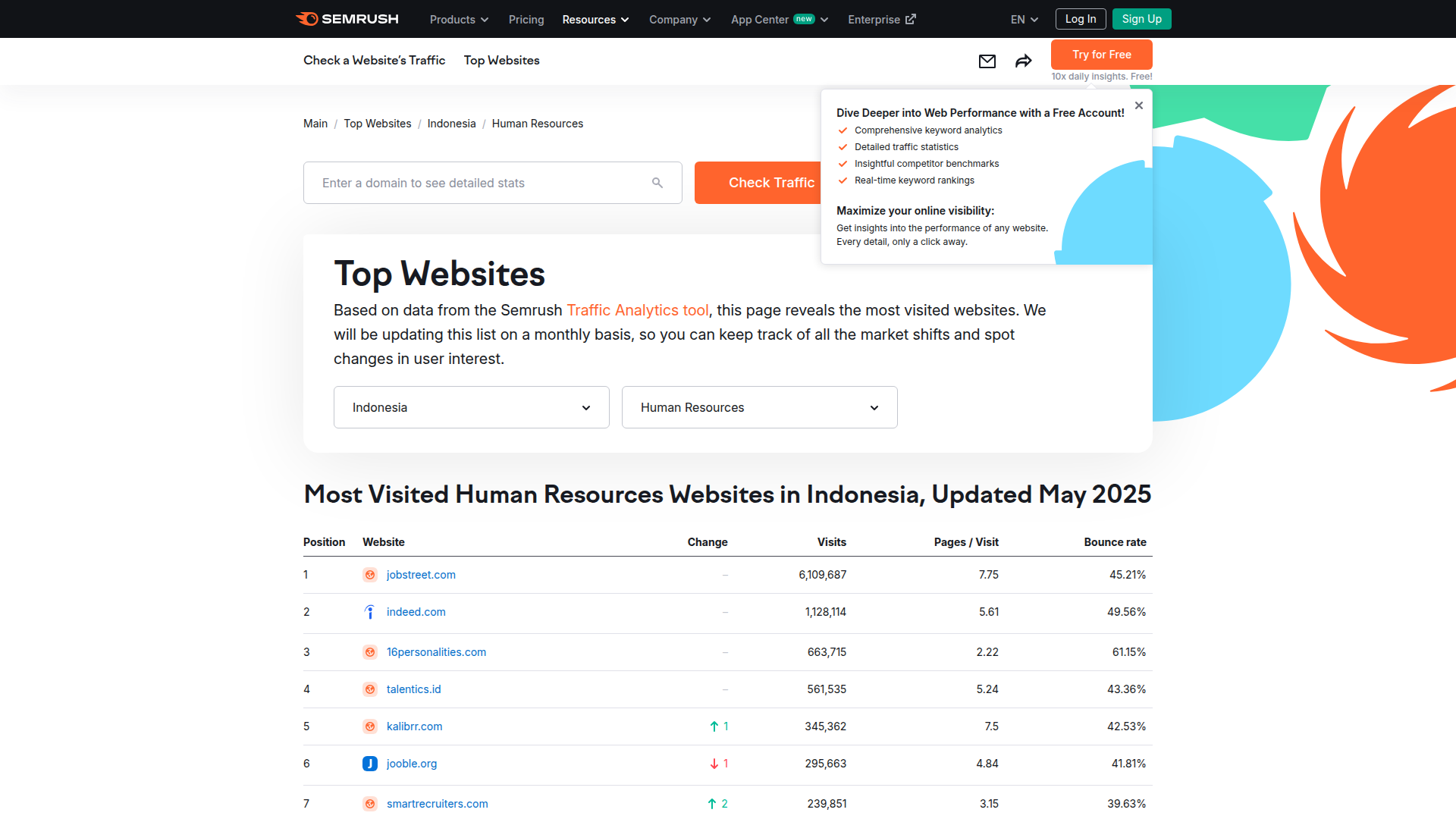Expand the Company menu
The width and height of the screenshot is (1456, 819).
coord(679,20)
